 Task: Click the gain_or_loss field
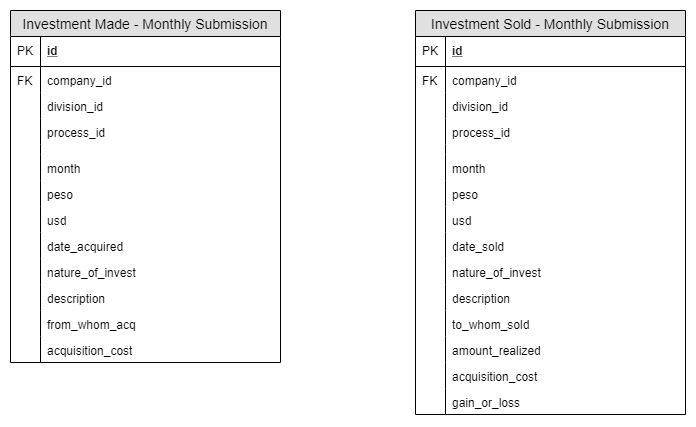tap(486, 403)
